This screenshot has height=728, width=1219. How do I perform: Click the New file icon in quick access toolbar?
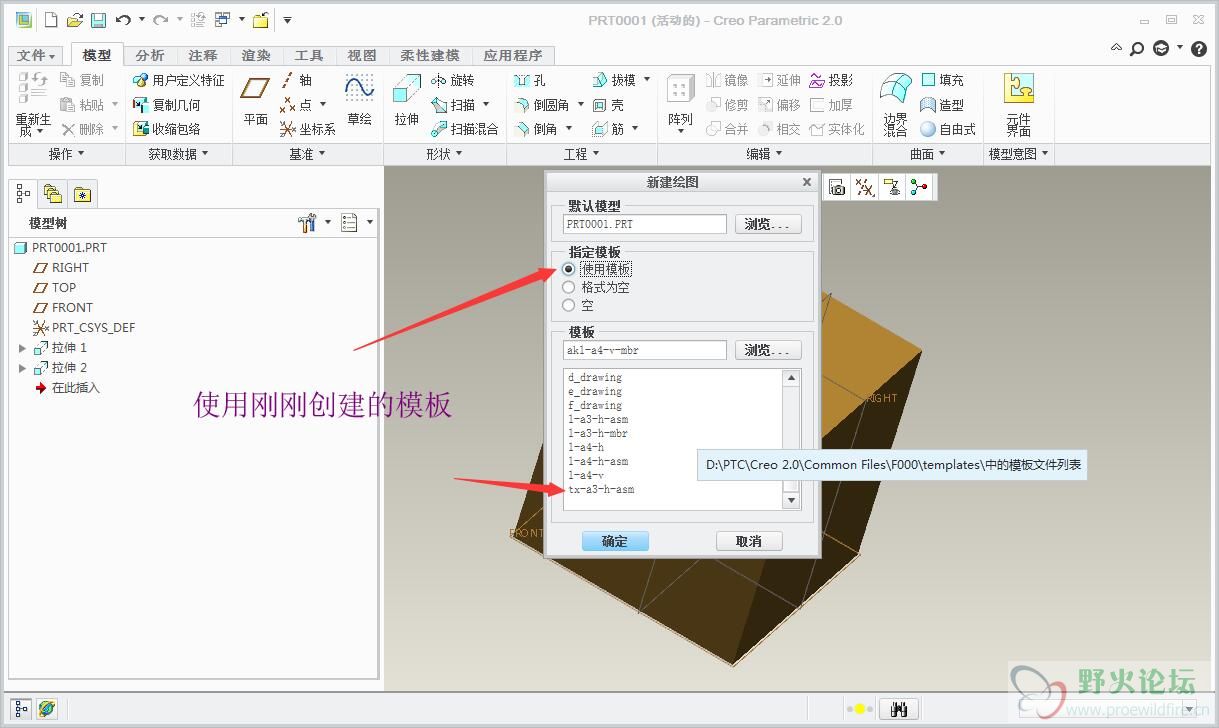tap(50, 20)
